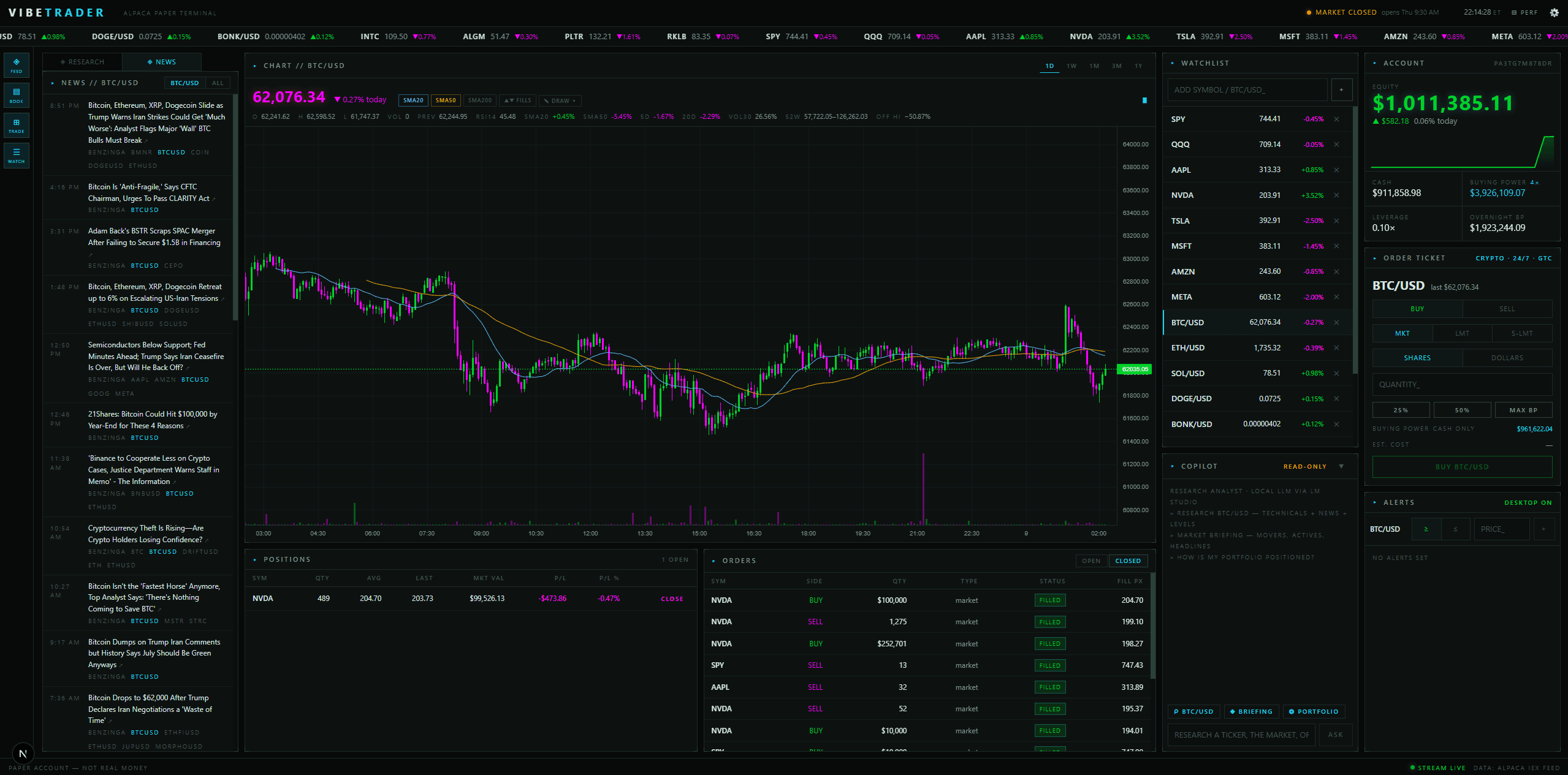
Task: Toggle the SMA20 overlay
Action: (413, 100)
